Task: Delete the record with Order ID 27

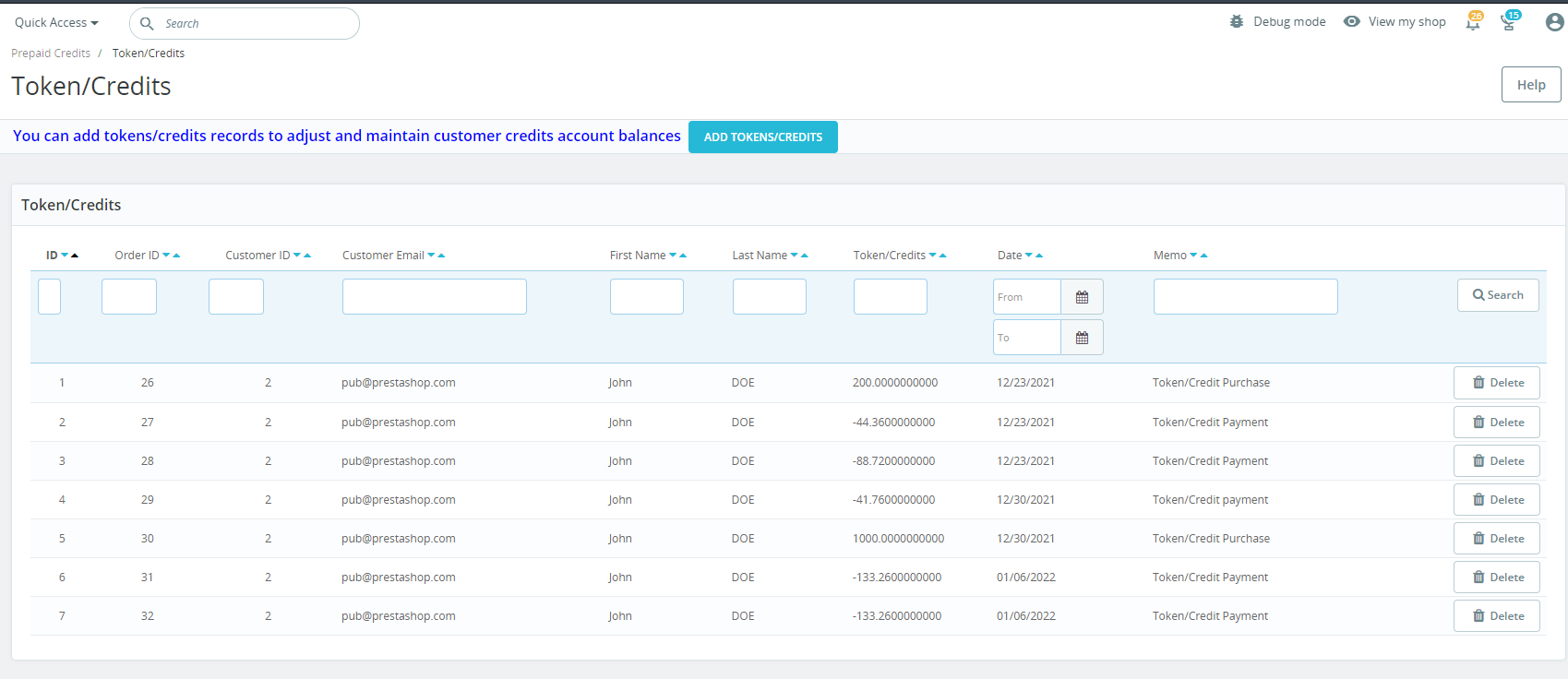Action: pyautogui.click(x=1497, y=423)
